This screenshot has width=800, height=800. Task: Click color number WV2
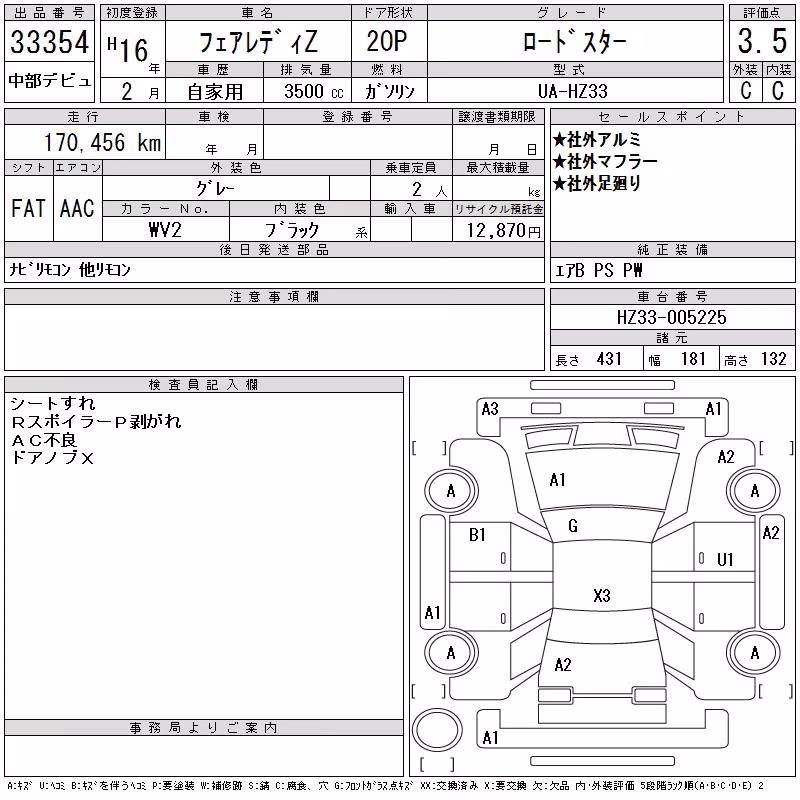(165, 230)
